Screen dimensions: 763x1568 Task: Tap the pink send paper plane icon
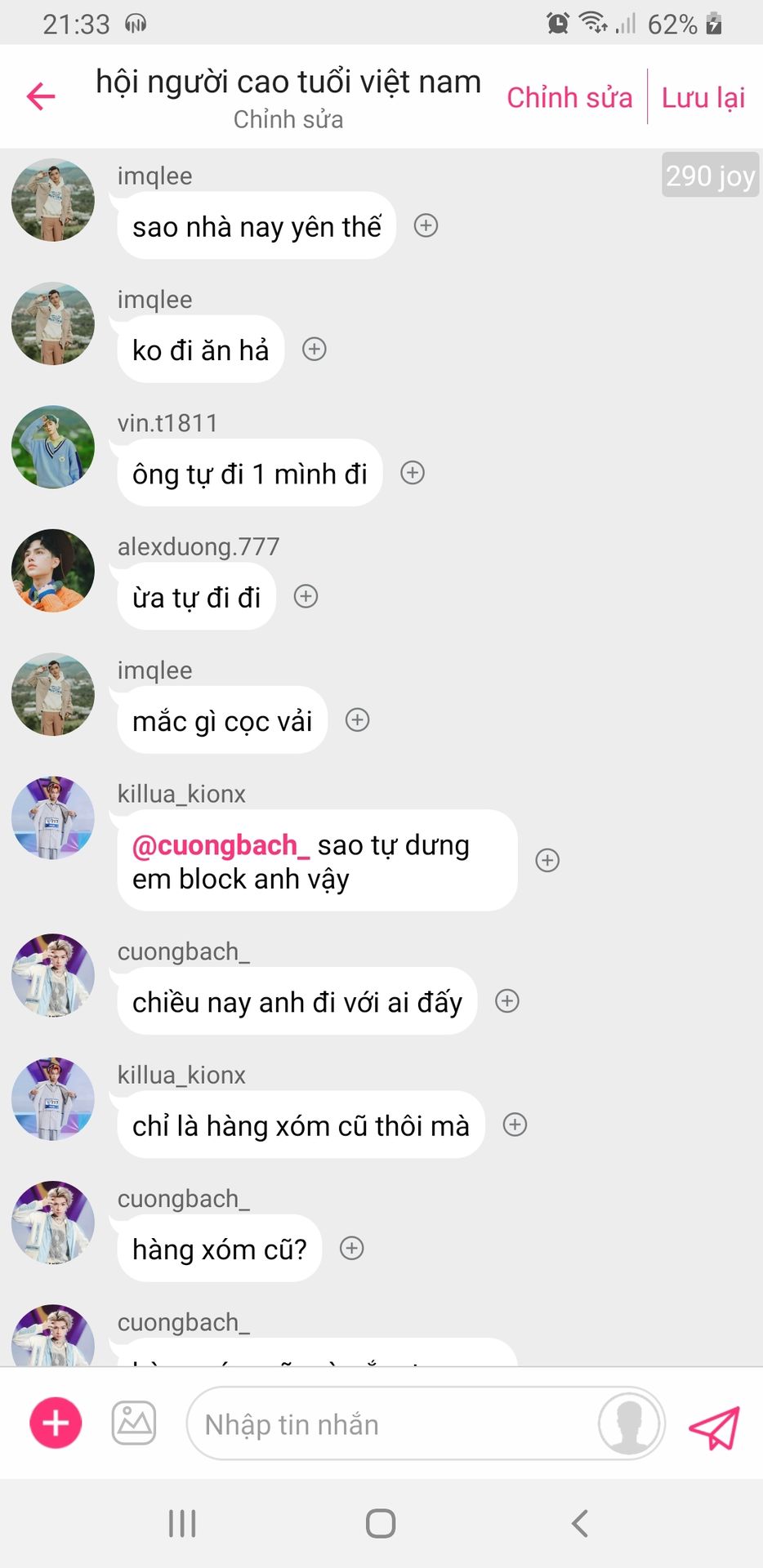tap(714, 1427)
